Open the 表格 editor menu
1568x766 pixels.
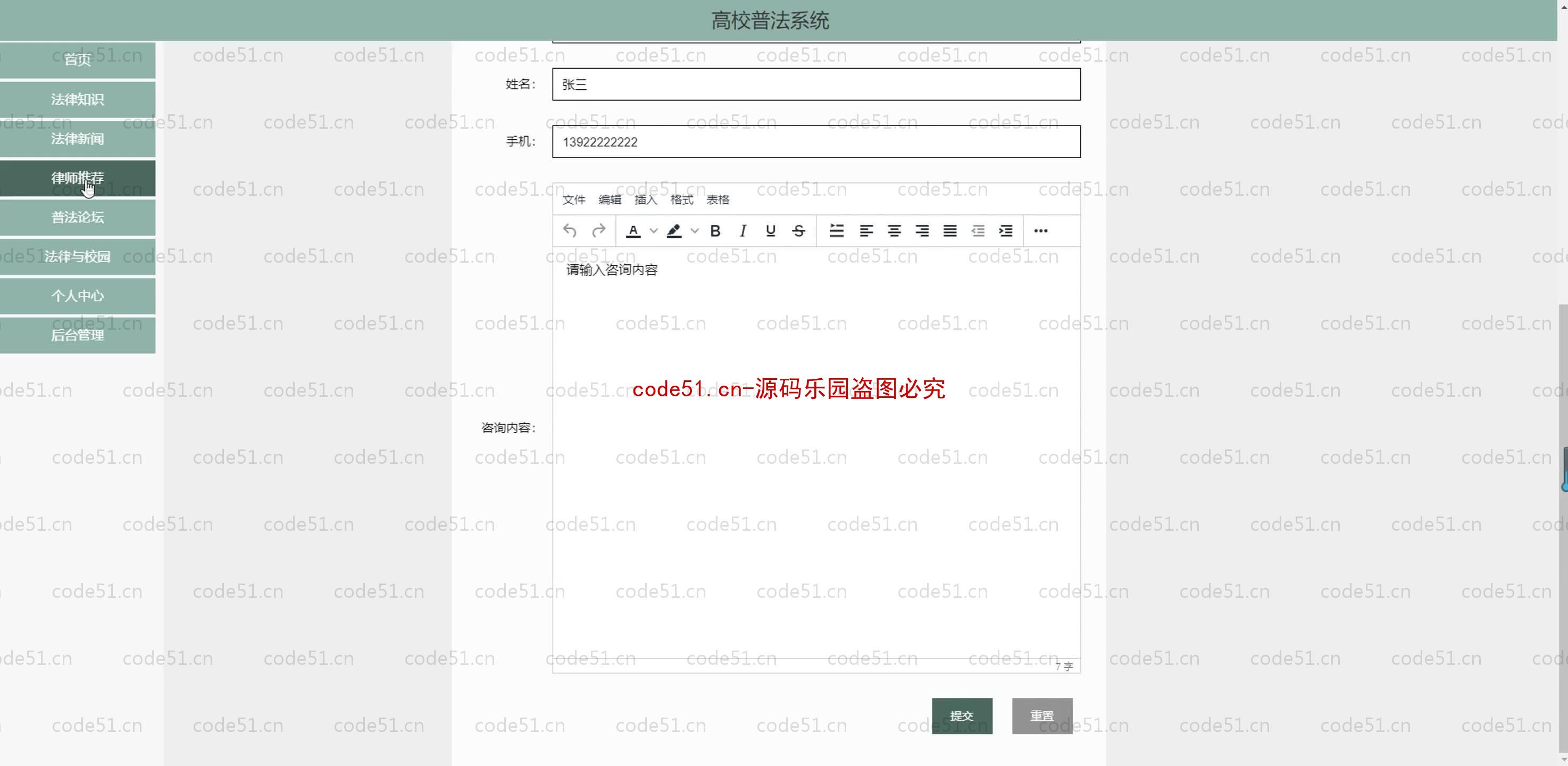718,199
